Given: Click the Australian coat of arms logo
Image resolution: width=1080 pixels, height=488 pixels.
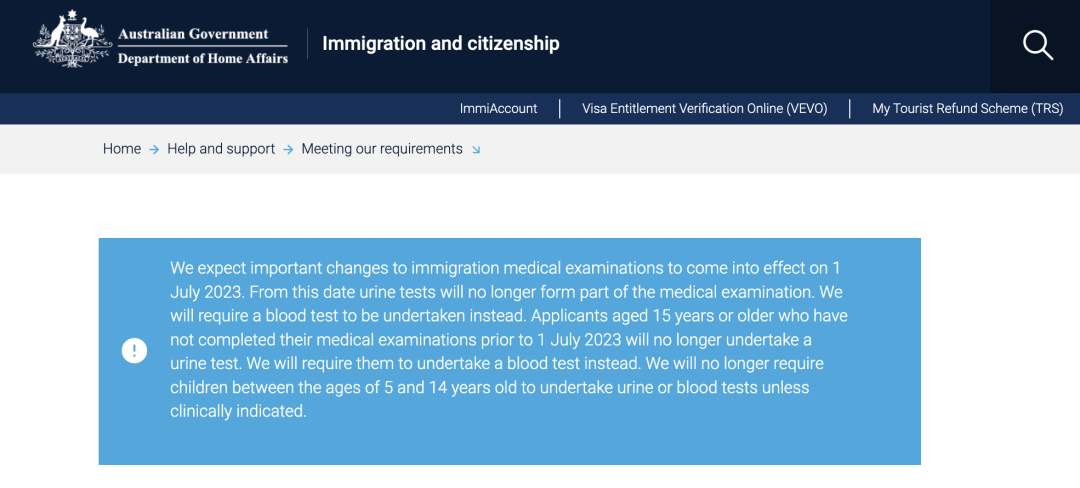Looking at the screenshot, I should coord(72,42).
